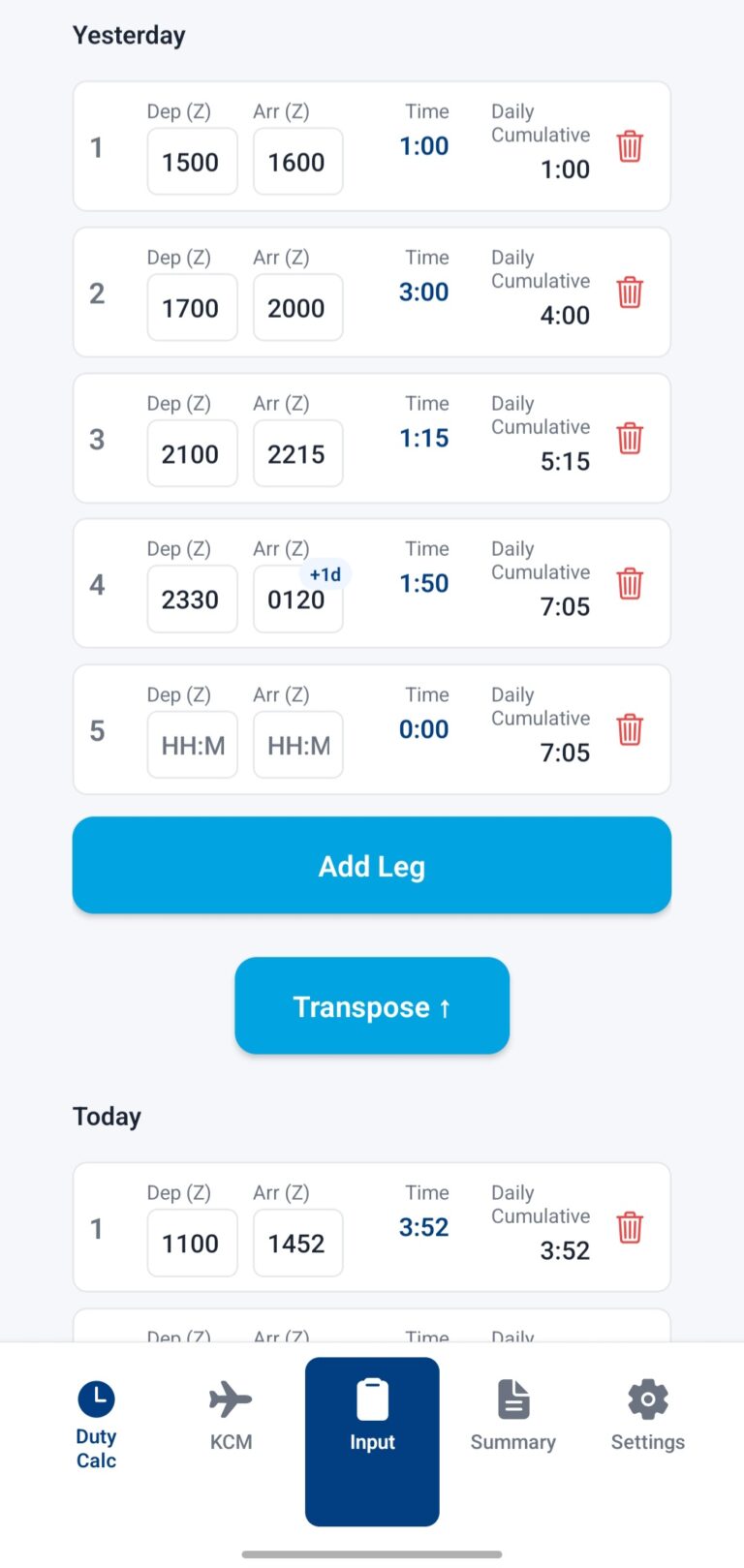This screenshot has width=744, height=1568.
Task: Open the Duty Calc clock tab
Action: (x=96, y=1426)
